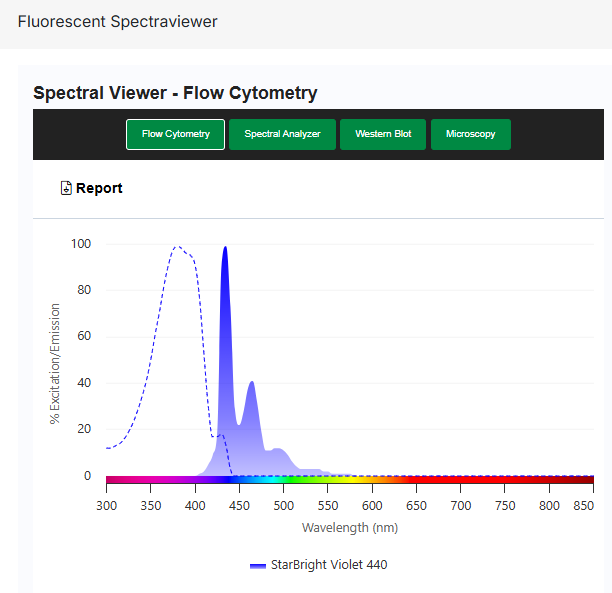Viewport: 612px width, 593px height.
Task: Click the StarBright Violet 440 legend swatch
Action: coord(258,565)
